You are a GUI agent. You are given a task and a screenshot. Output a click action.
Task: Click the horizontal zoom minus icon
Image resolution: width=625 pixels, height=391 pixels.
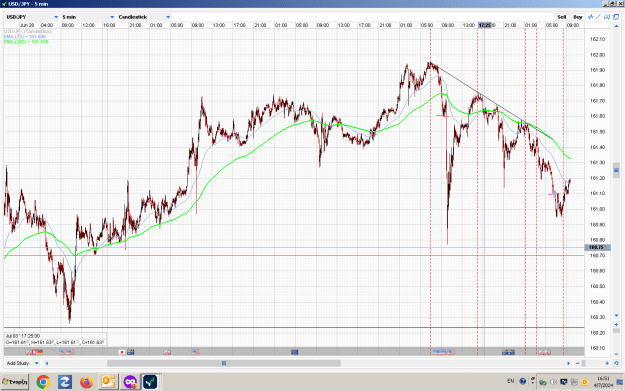pyautogui.click(x=578, y=363)
